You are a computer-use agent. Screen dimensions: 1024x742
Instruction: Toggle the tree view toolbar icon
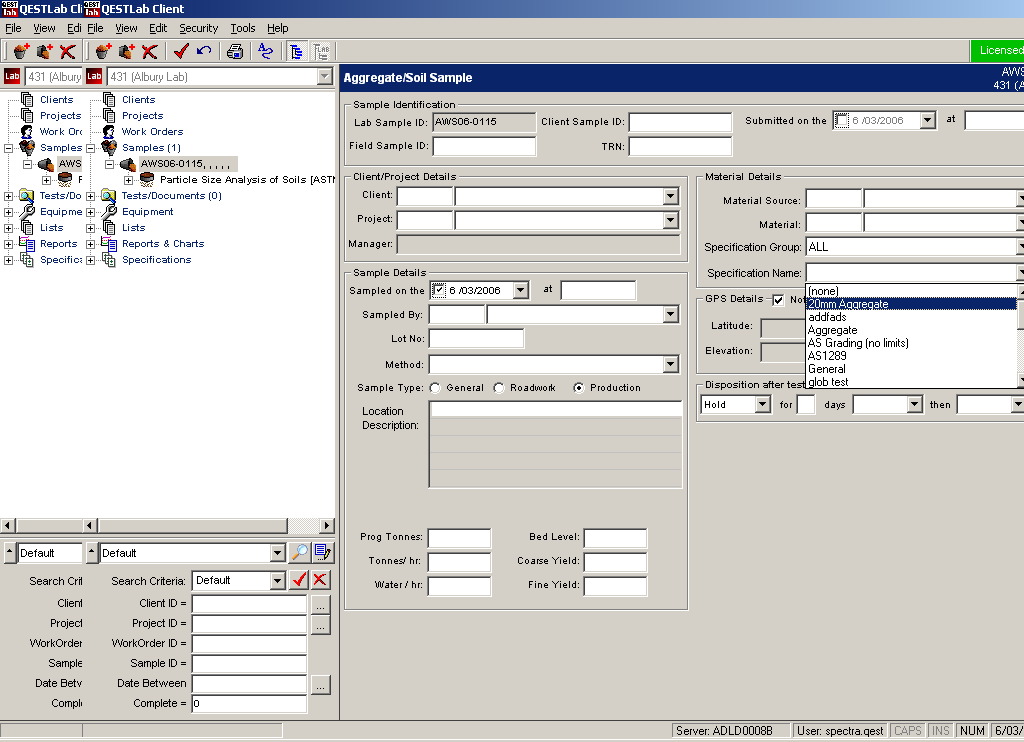297,51
